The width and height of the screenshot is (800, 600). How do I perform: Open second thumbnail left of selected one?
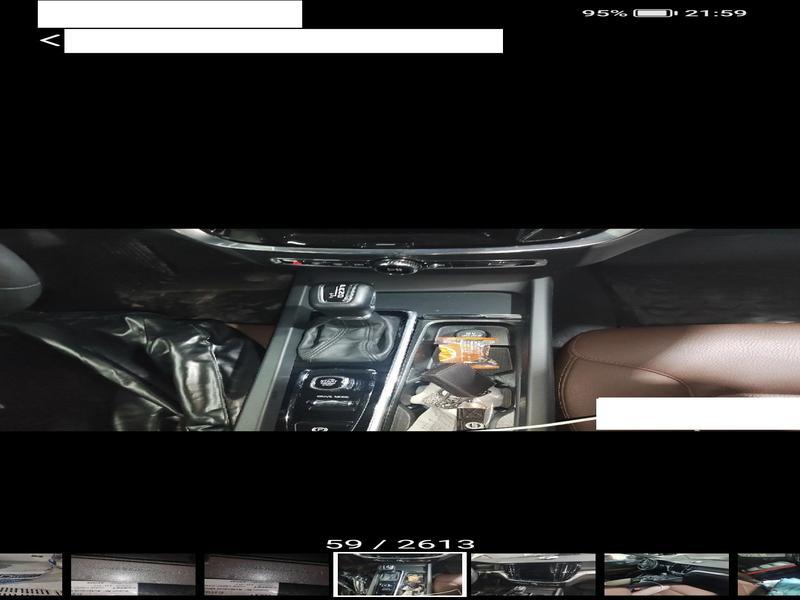(x=132, y=575)
